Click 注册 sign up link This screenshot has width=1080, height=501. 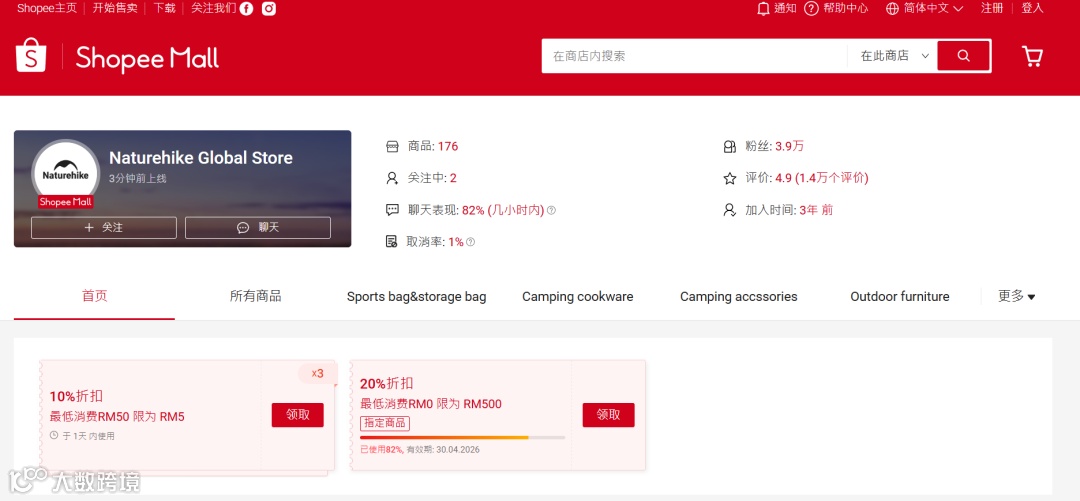tap(992, 8)
